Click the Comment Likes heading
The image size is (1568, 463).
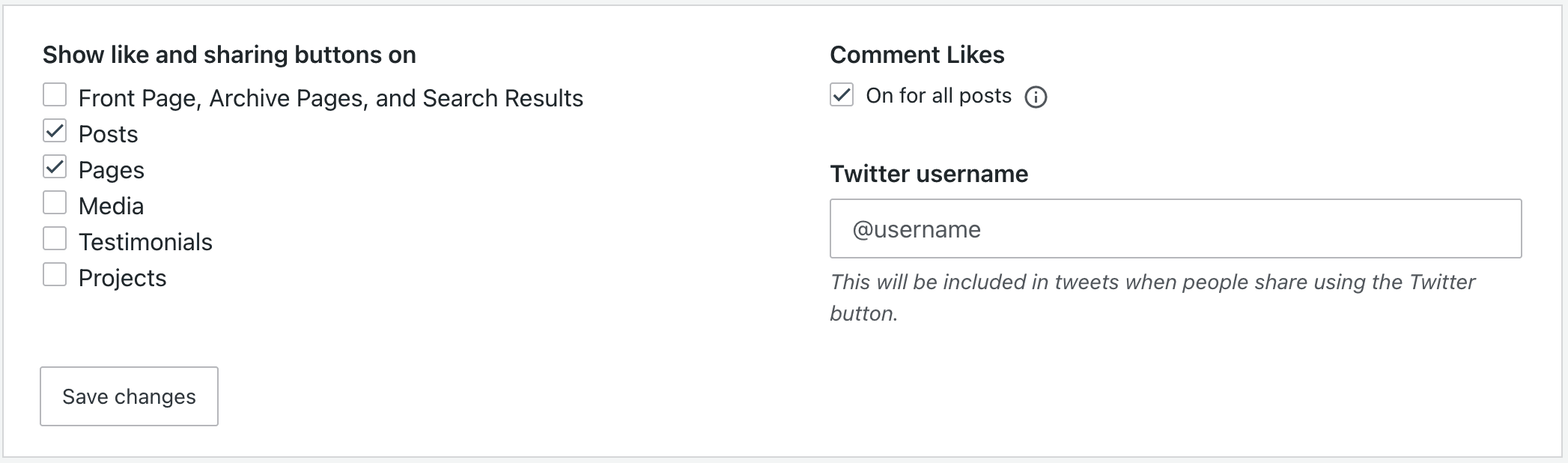coord(917,55)
